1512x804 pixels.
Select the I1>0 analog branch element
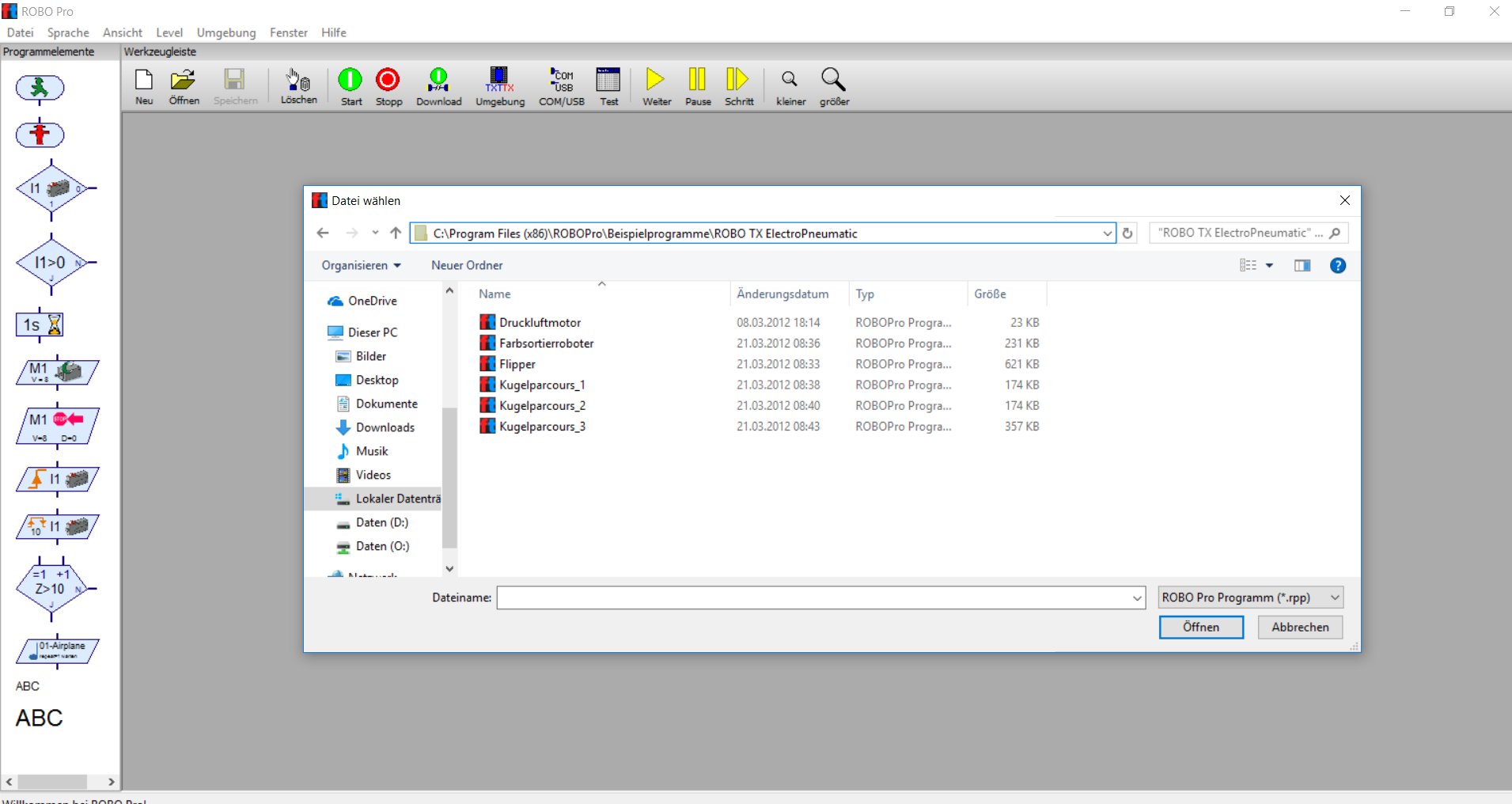point(52,263)
